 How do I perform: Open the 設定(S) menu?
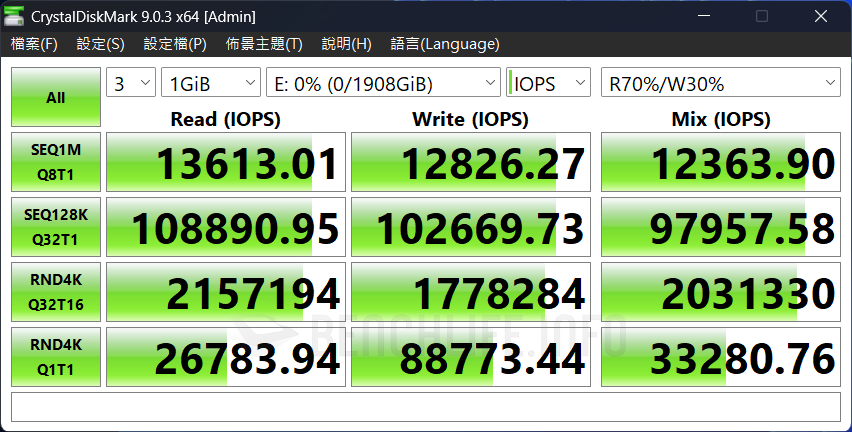click(101, 44)
